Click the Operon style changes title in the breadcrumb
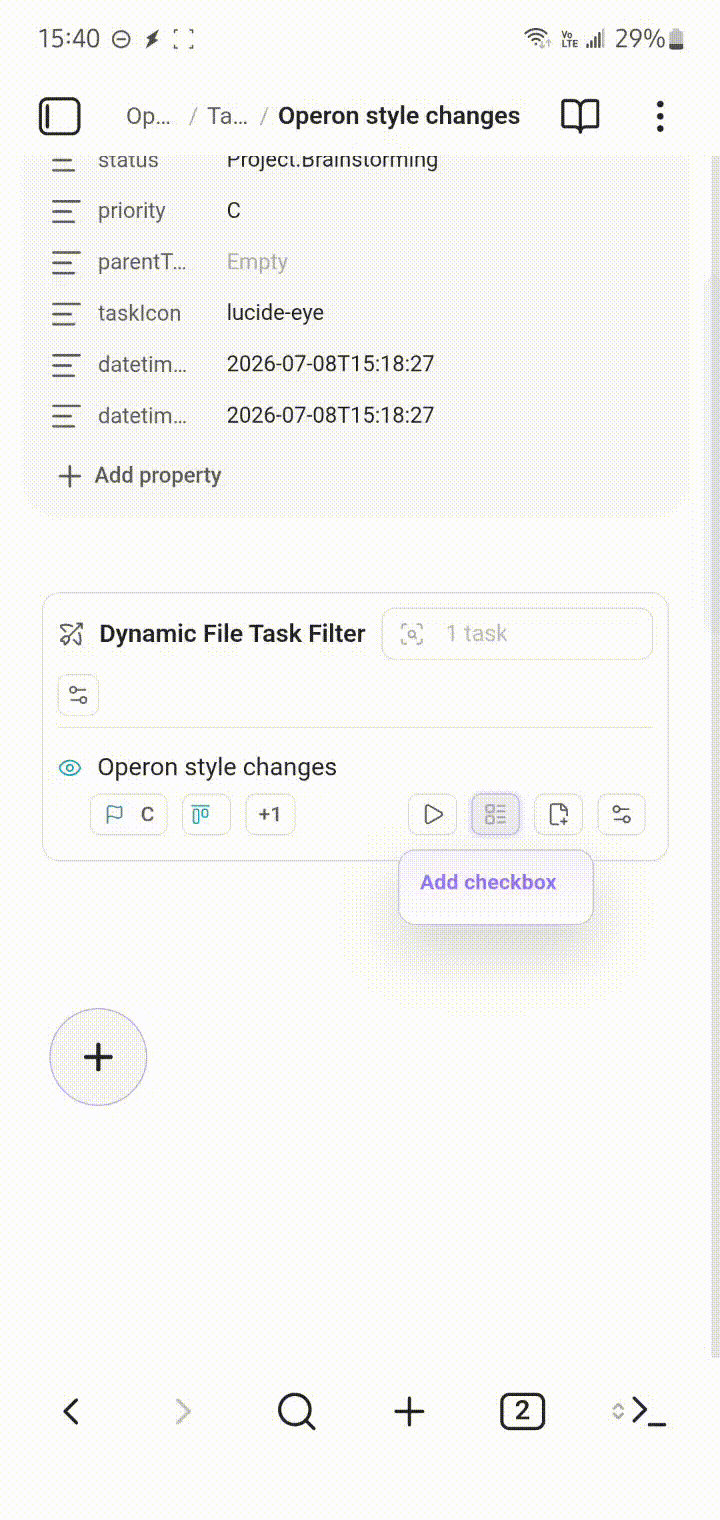 coord(399,116)
